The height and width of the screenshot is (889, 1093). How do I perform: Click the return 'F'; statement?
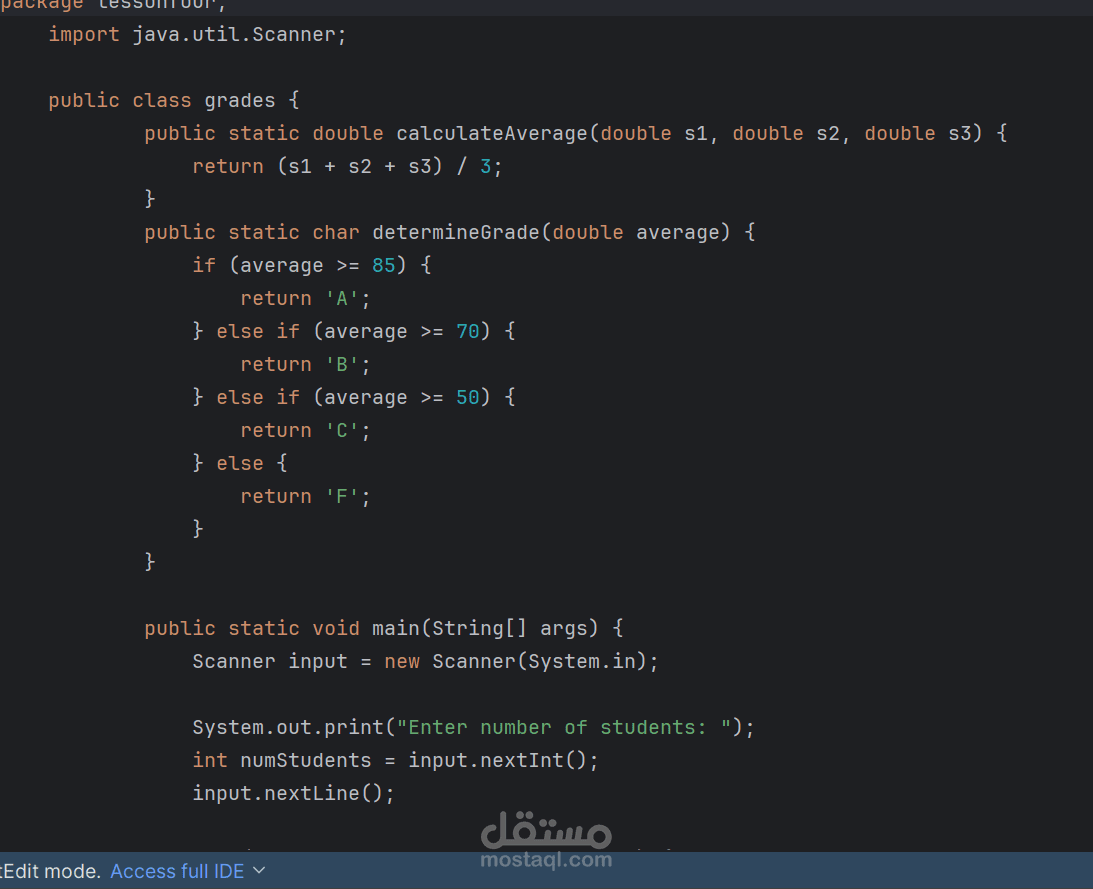click(x=305, y=496)
